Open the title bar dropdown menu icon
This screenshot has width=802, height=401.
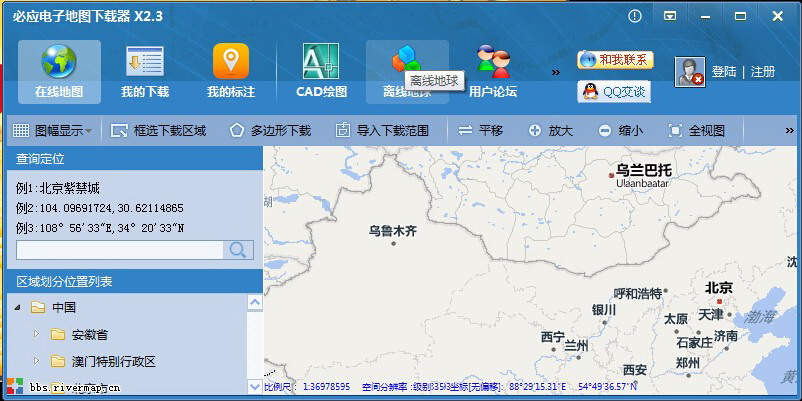(x=670, y=16)
